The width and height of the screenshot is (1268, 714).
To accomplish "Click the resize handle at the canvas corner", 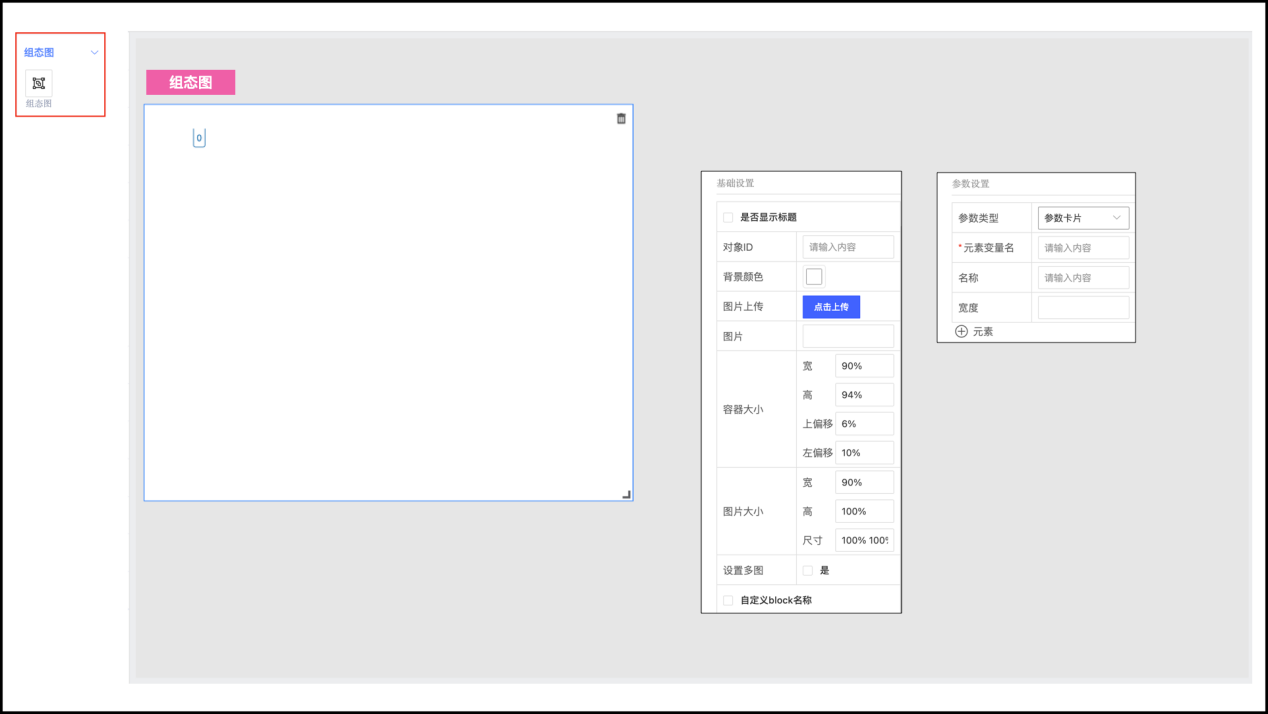I will click(x=627, y=494).
